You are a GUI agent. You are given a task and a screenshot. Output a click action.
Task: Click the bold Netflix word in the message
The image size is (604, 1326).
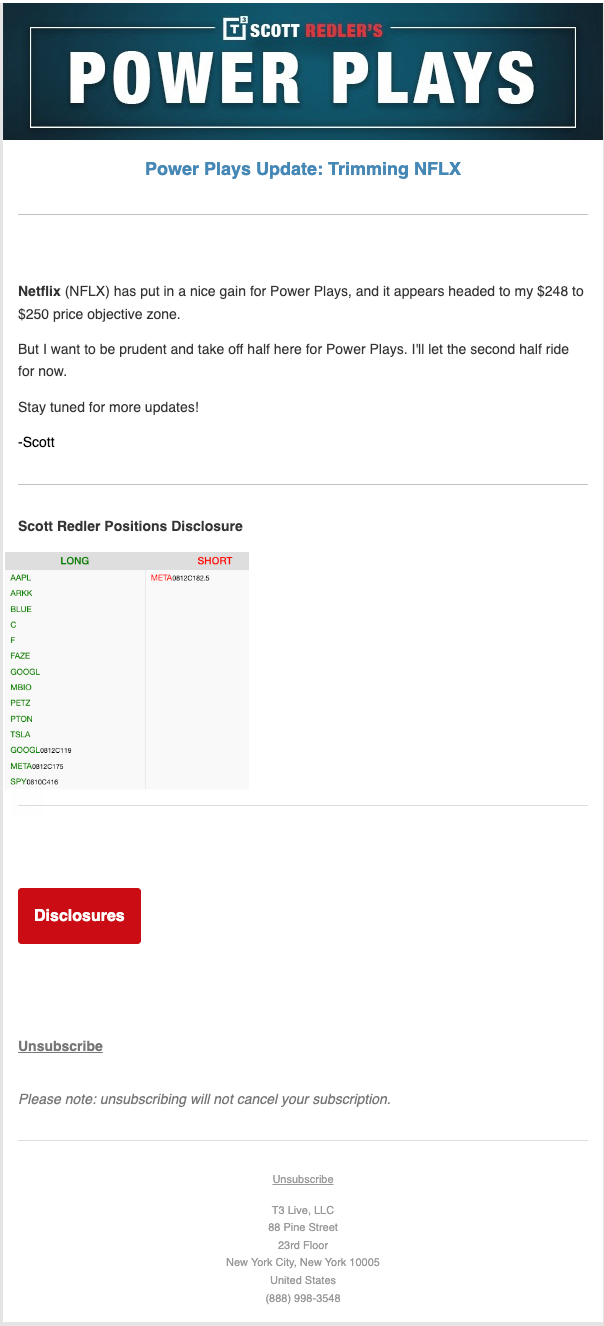tap(40, 291)
